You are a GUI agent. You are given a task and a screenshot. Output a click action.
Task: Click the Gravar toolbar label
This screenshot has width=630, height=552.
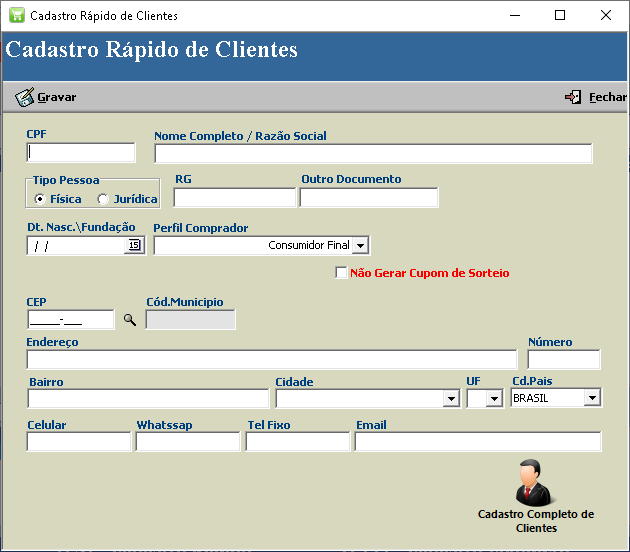[x=57, y=97]
